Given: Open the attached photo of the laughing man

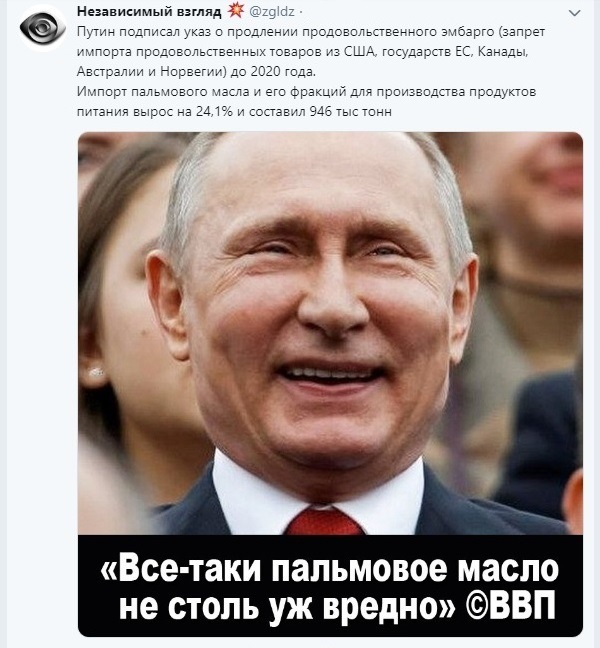Looking at the screenshot, I should (x=330, y=333).
